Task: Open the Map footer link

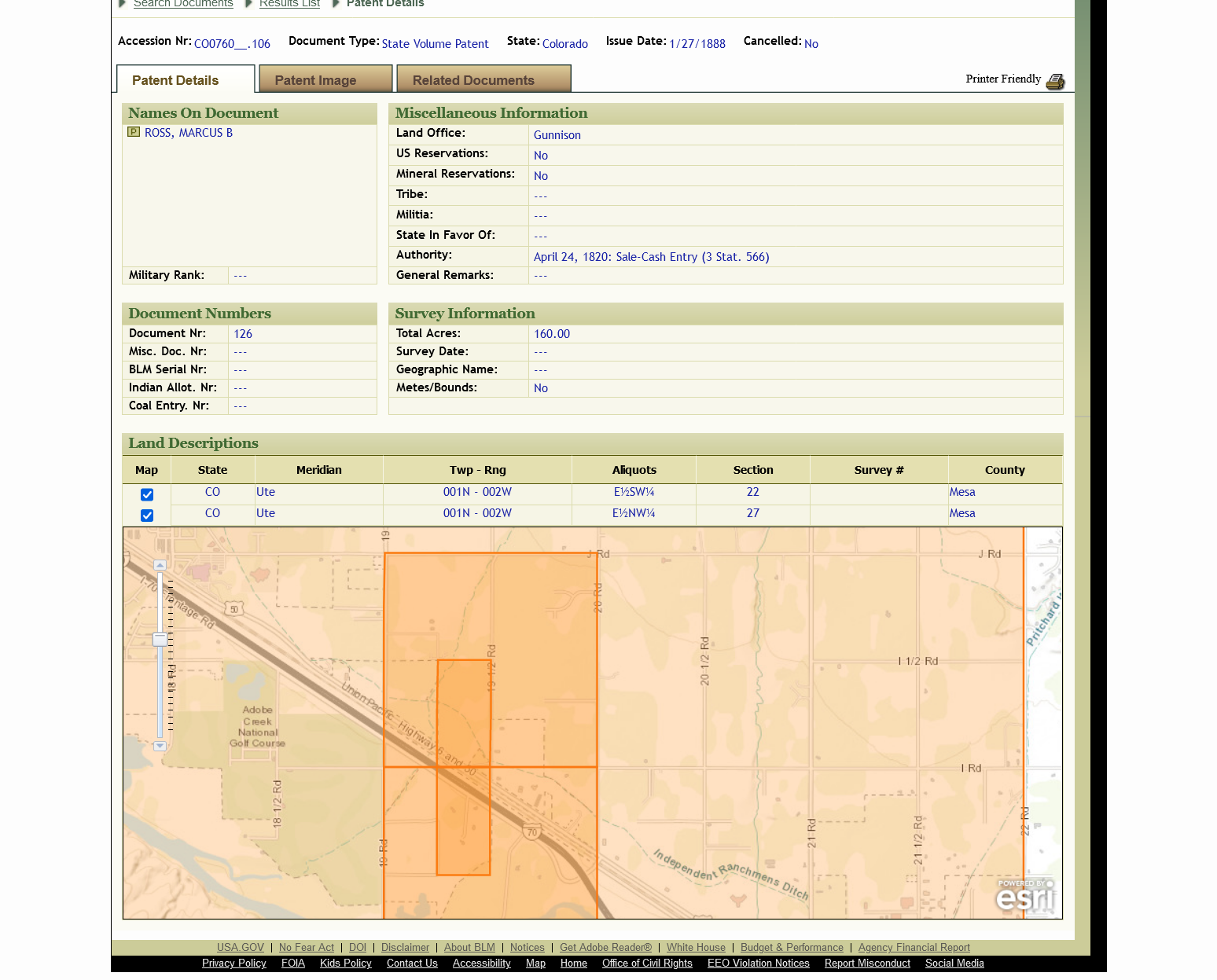Action: pyautogui.click(x=535, y=963)
